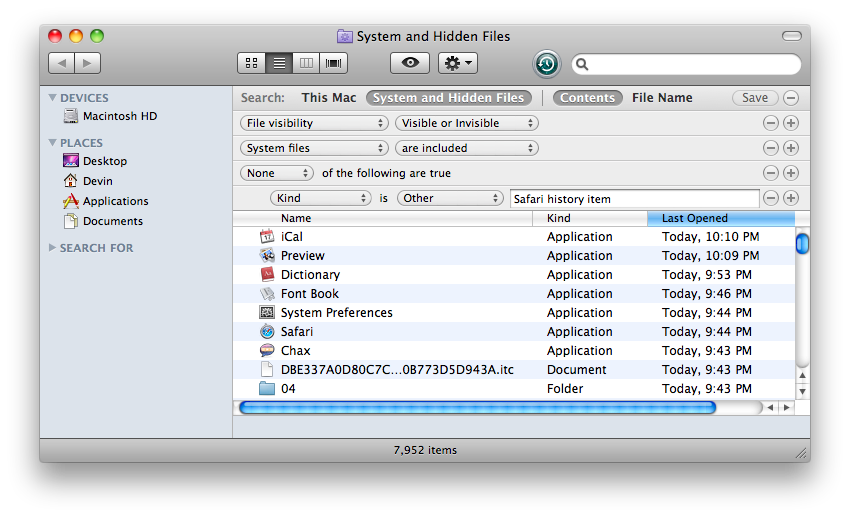Add a criterion after File visibility
Image resolution: width=850 pixels, height=517 pixels.
[x=791, y=123]
